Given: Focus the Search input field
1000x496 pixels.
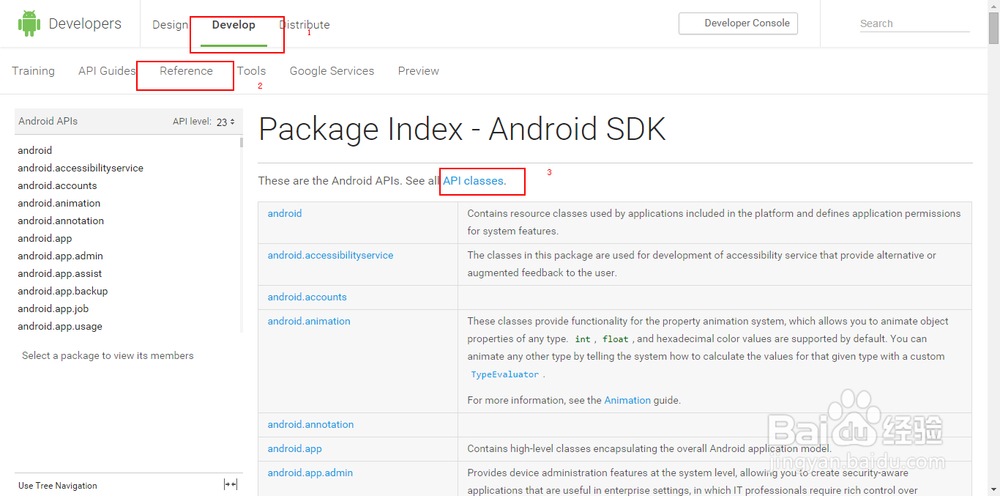Looking at the screenshot, I should [x=914, y=24].
